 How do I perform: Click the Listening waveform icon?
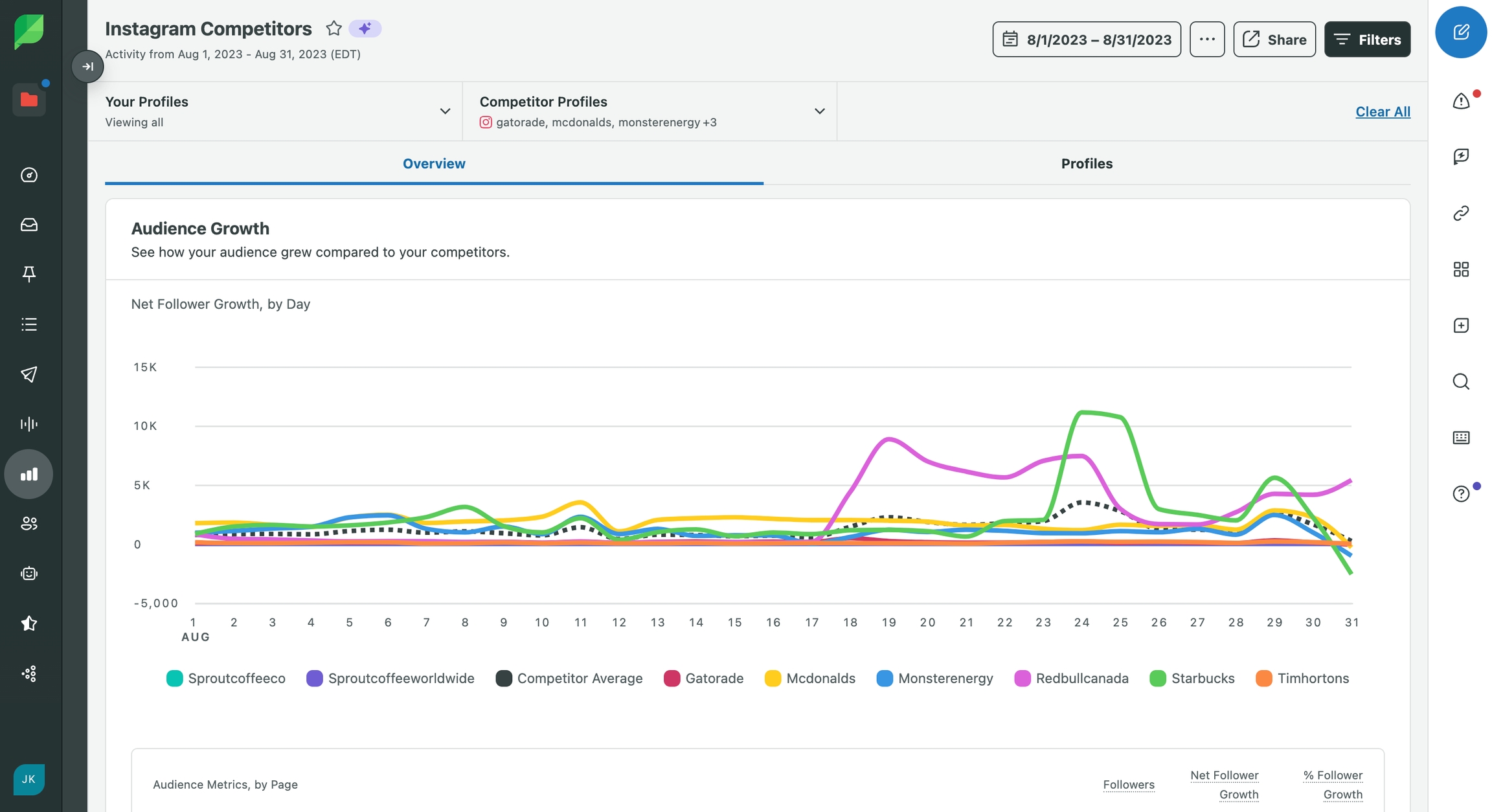click(29, 424)
